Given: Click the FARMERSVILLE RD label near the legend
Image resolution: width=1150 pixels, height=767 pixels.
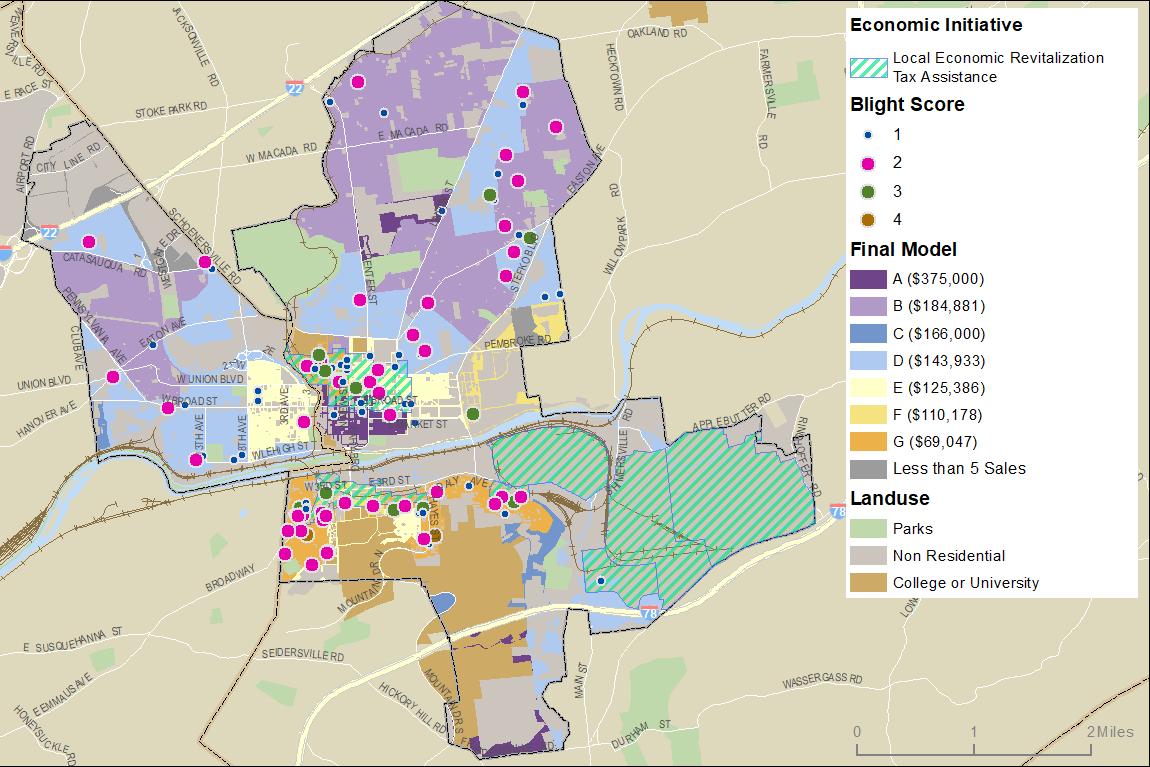Looking at the screenshot, I should coord(766,99).
